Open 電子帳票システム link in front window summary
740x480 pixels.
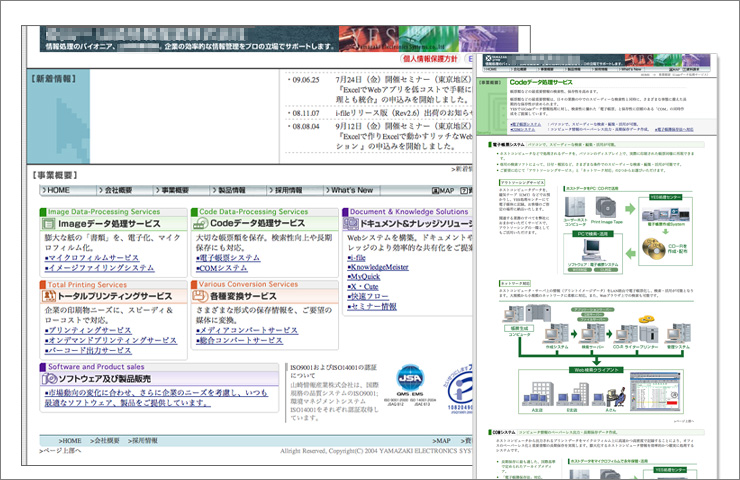[526, 124]
